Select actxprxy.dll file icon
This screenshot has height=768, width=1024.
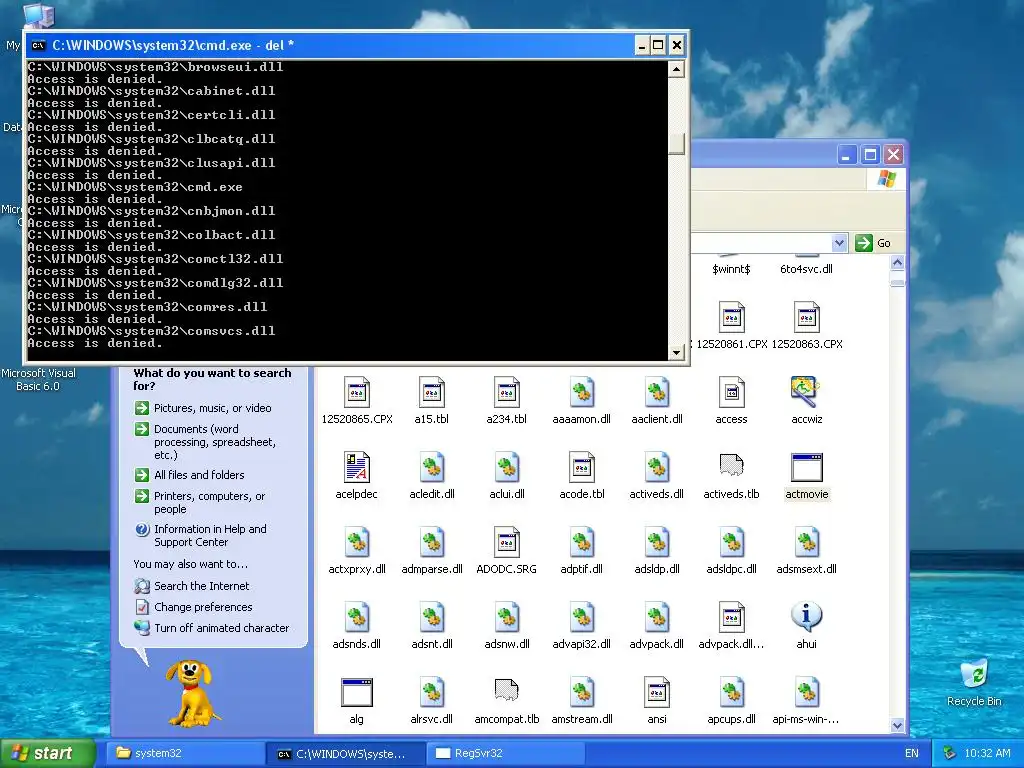point(357,543)
